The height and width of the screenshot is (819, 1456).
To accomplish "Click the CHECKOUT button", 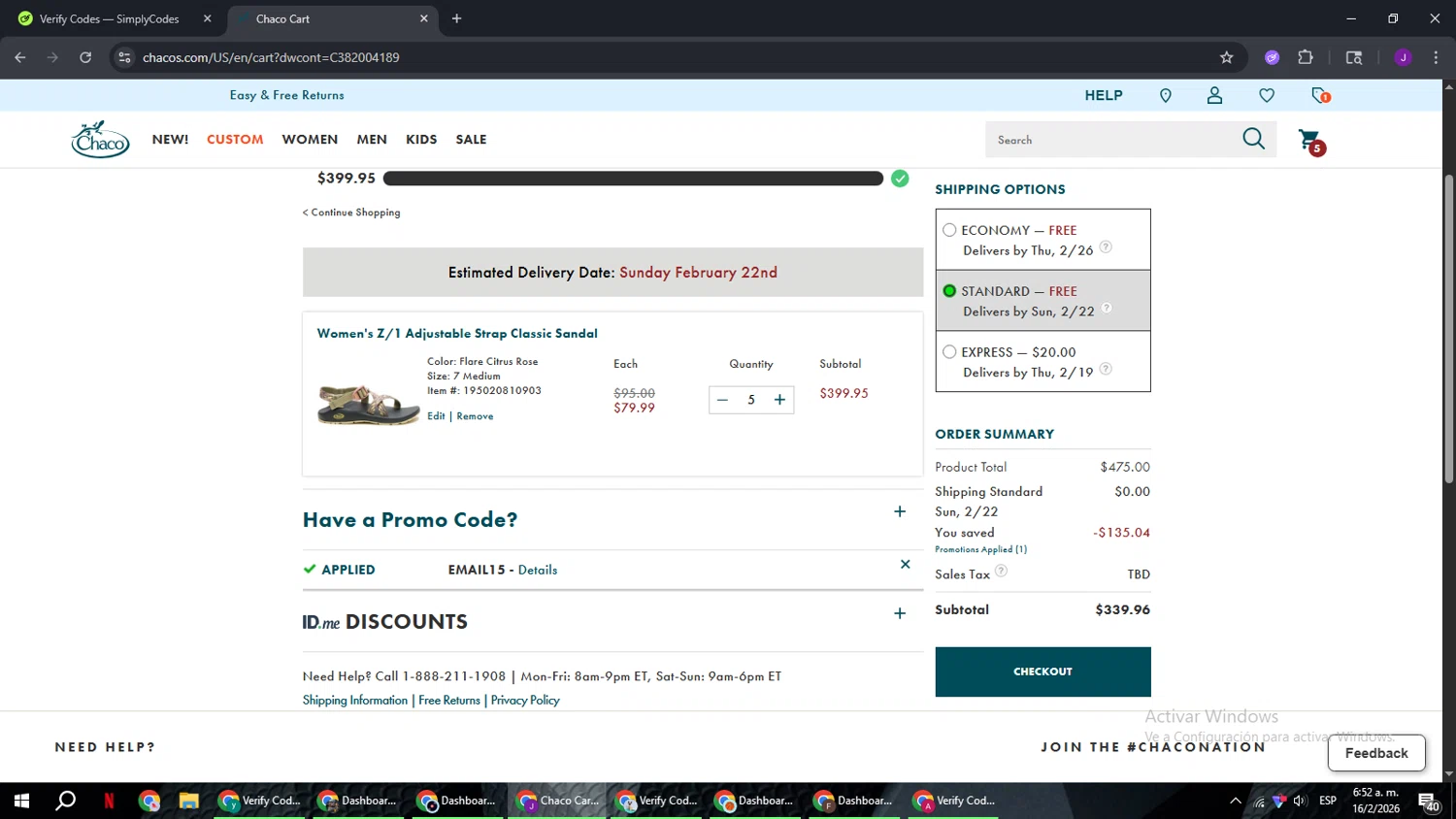I will (1042, 672).
